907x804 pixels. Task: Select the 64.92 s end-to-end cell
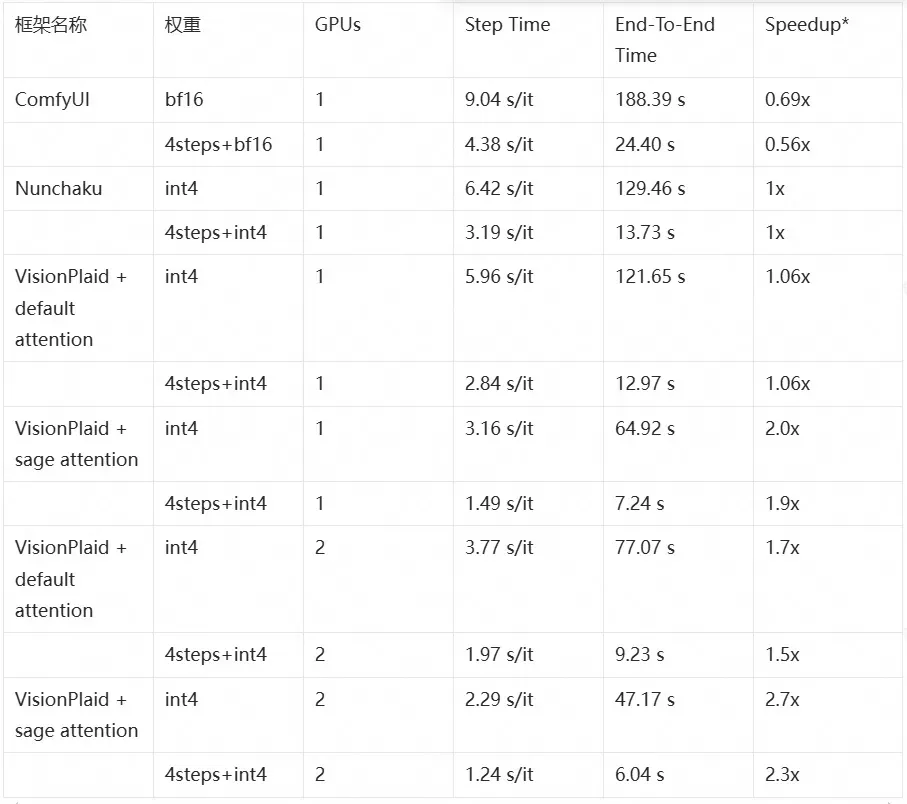click(645, 428)
